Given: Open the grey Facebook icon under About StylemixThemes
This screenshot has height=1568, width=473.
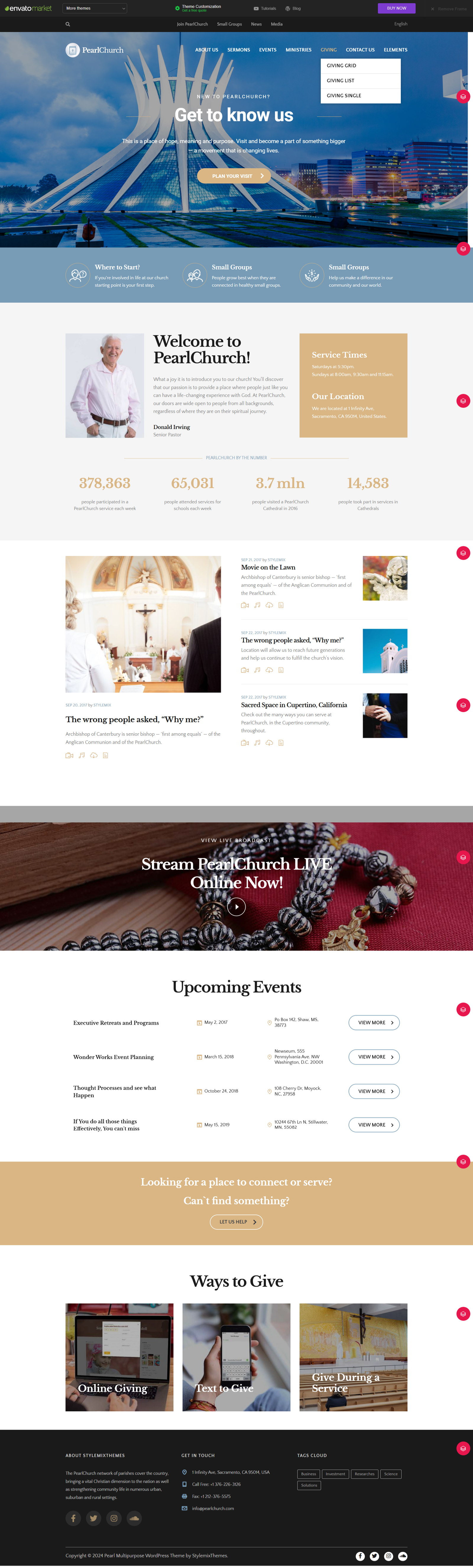Looking at the screenshot, I should pyautogui.click(x=73, y=1517).
